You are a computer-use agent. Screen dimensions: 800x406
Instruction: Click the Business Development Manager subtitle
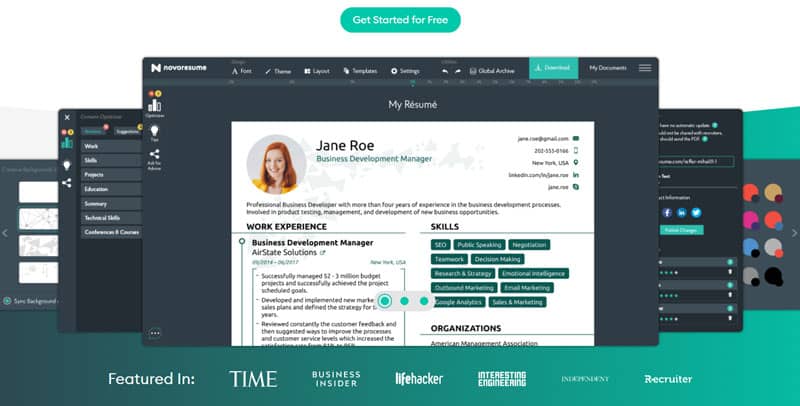coord(374,159)
